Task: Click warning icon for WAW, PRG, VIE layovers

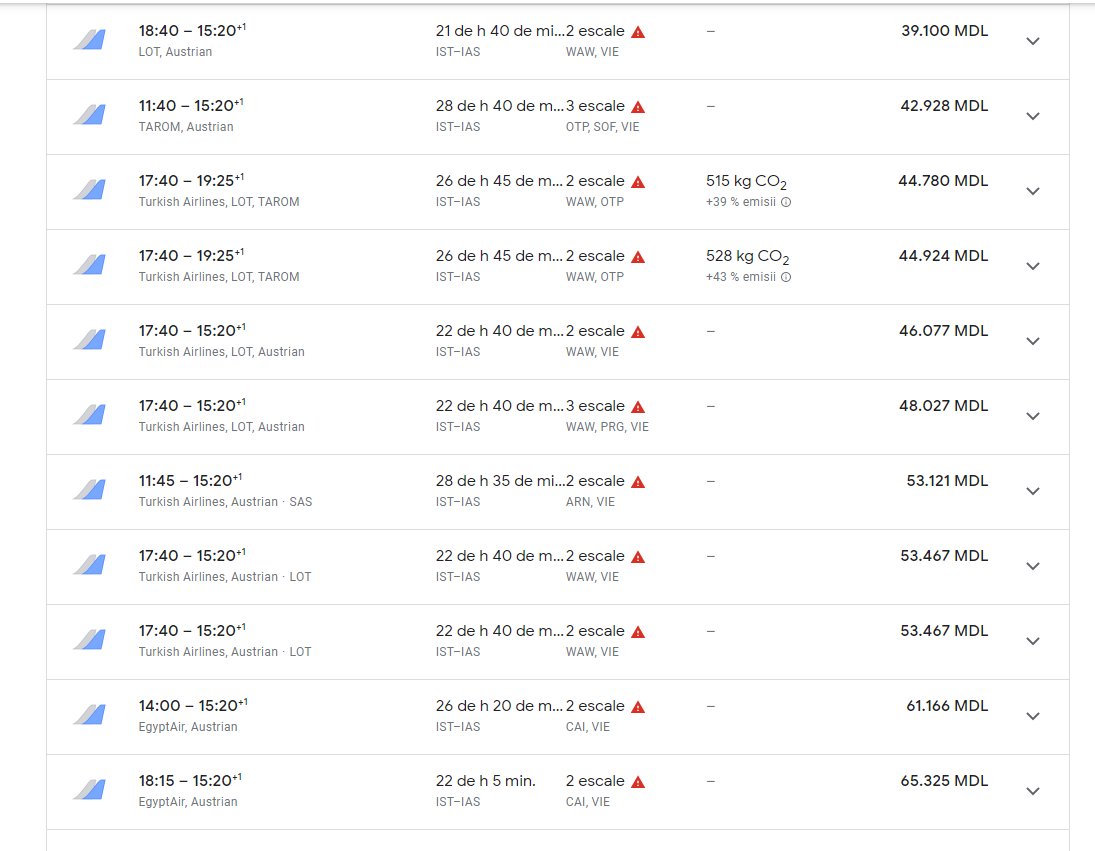Action: click(x=638, y=407)
